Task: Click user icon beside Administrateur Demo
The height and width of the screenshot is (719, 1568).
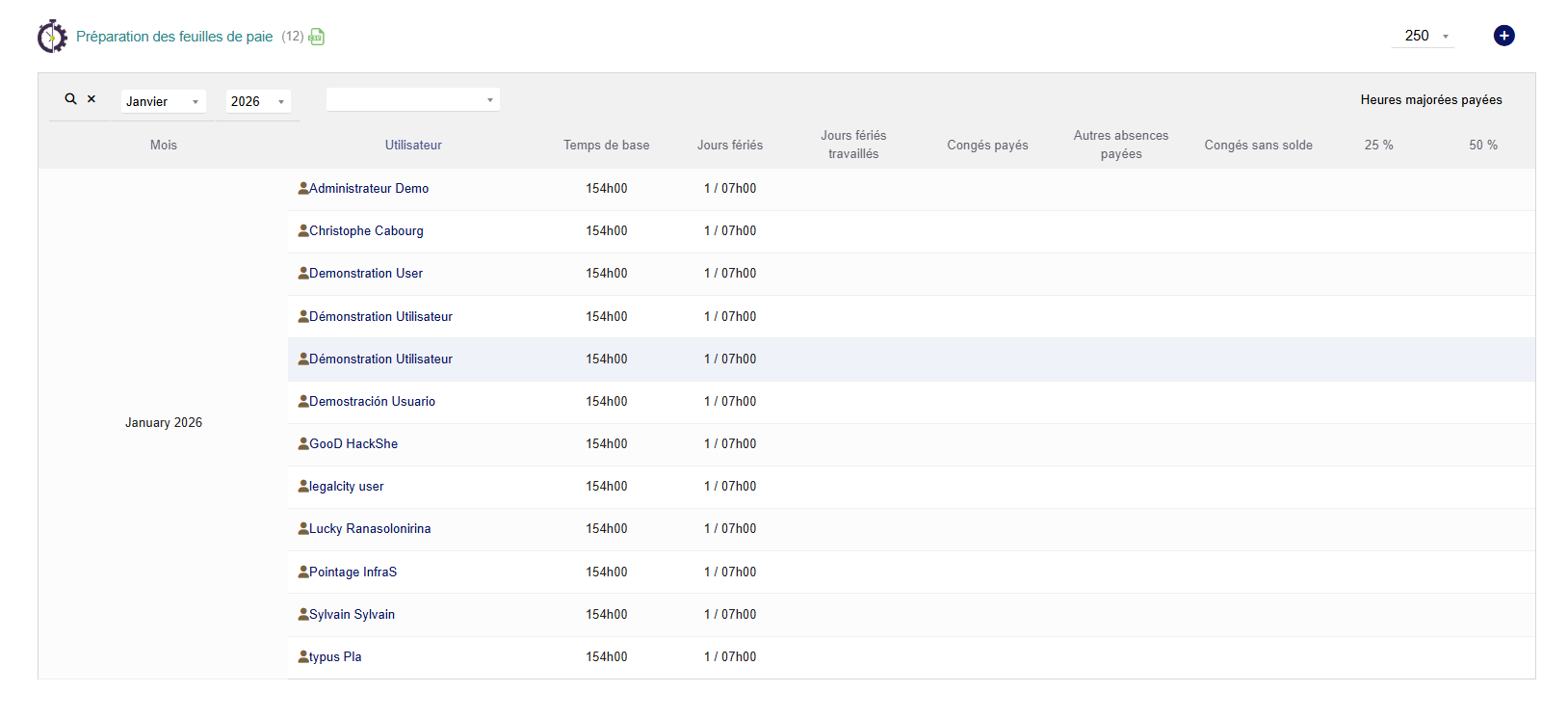Action: 303,188
